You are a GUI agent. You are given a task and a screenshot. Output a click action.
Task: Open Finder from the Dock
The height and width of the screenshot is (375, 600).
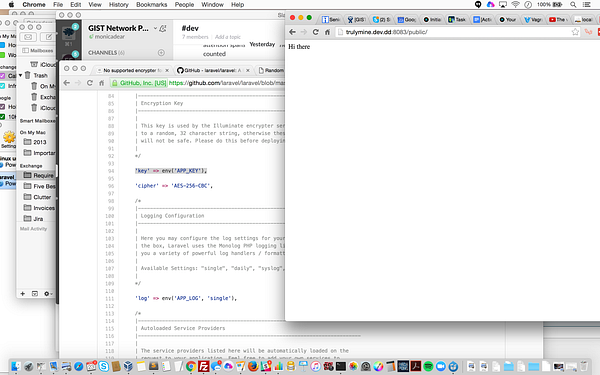pos(16,367)
